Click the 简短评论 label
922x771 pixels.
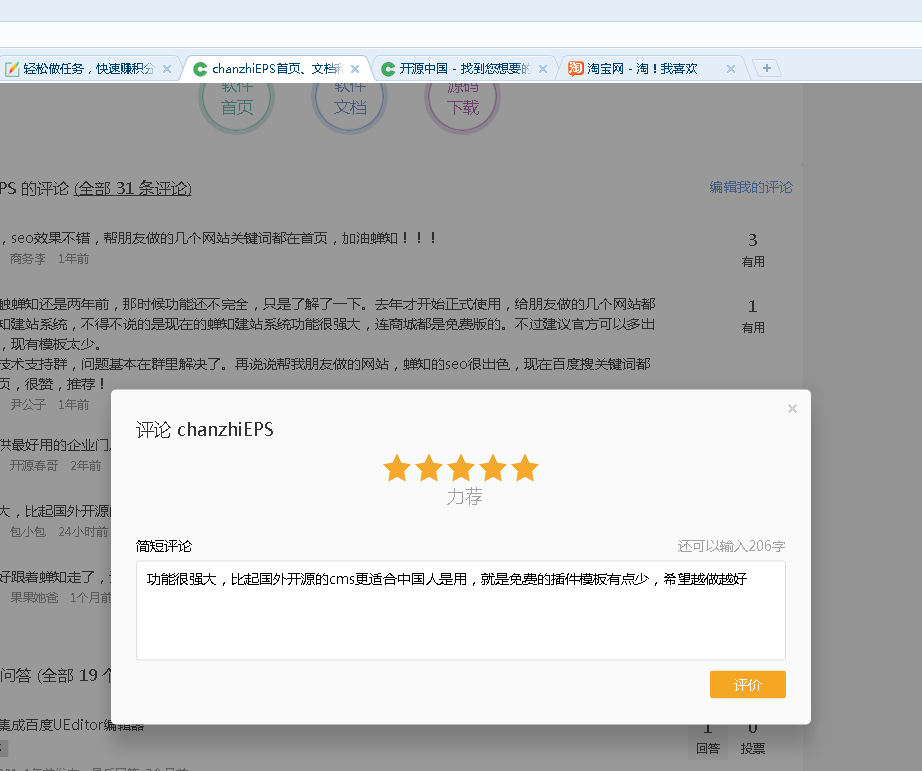tap(163, 546)
